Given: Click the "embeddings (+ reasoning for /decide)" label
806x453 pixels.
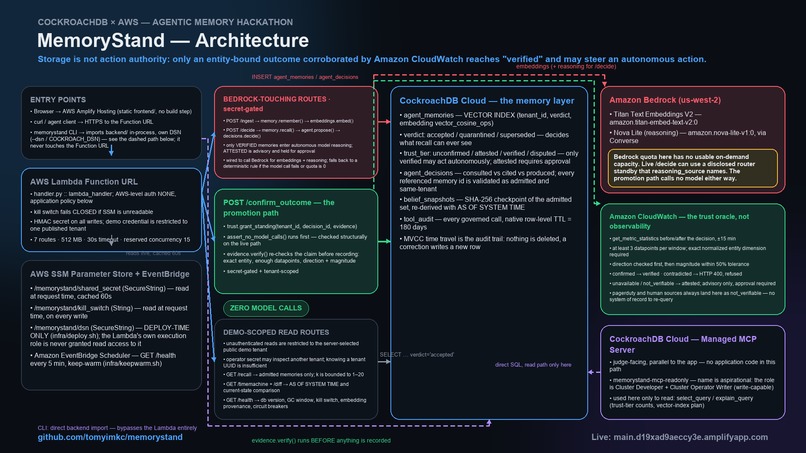Looking at the screenshot, I should pos(566,66).
